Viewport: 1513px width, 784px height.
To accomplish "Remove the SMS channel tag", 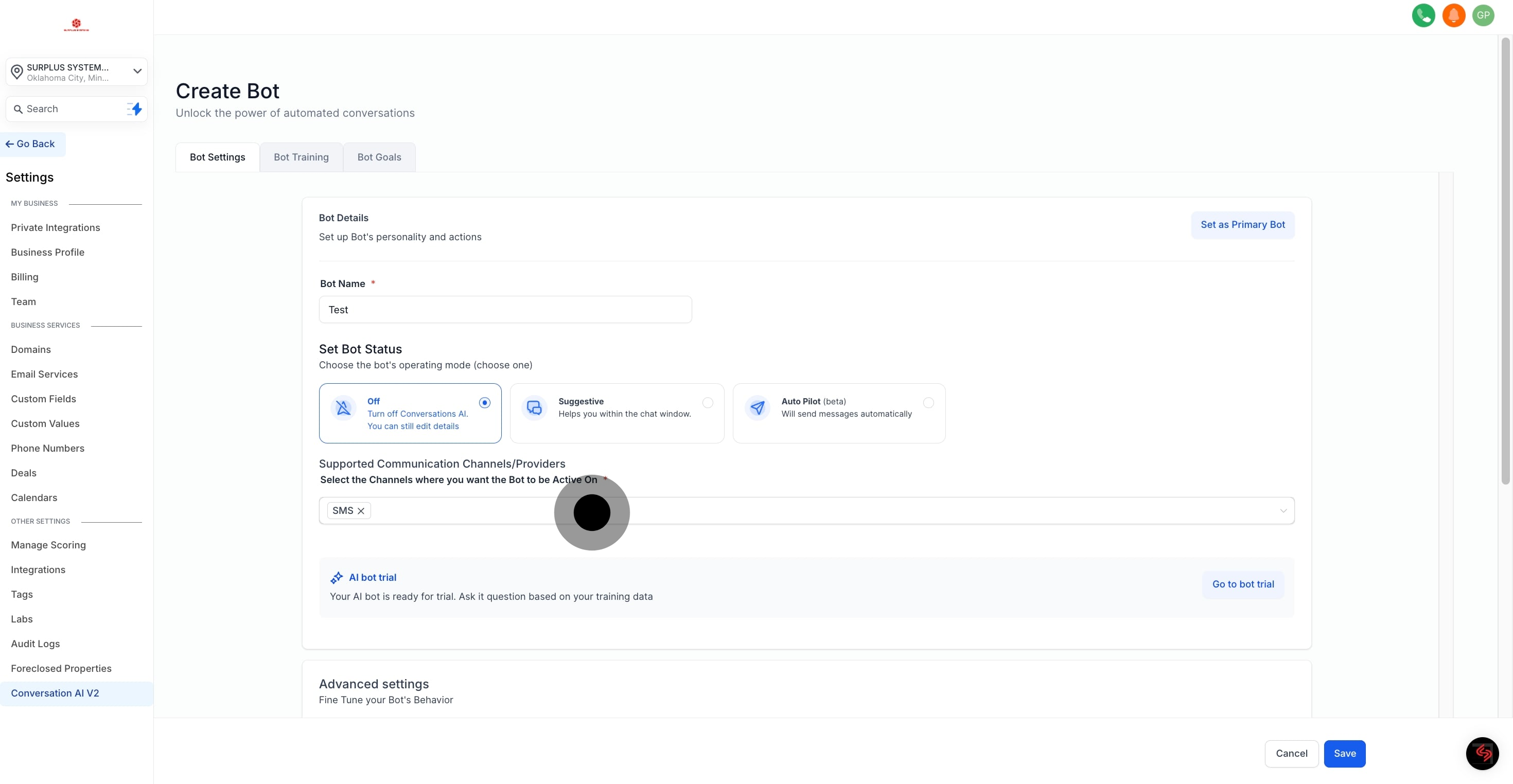I will (x=361, y=511).
